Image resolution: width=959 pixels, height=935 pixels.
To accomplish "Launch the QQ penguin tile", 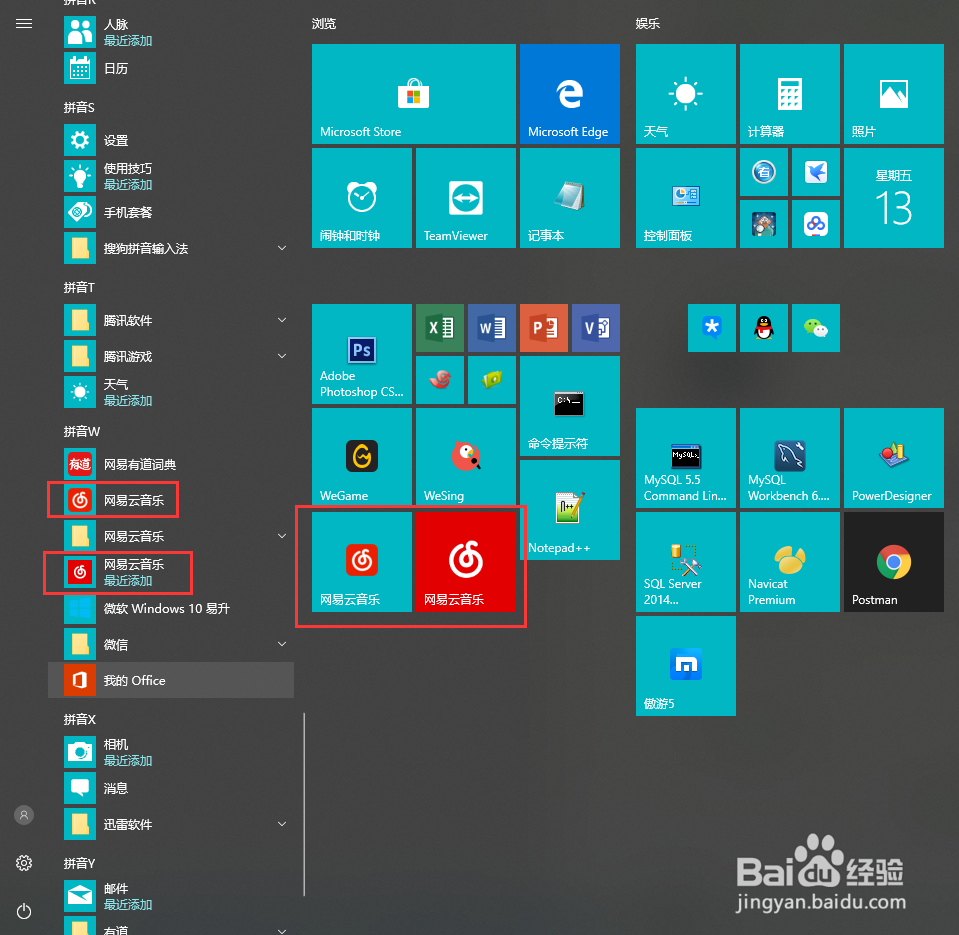I will [x=764, y=328].
